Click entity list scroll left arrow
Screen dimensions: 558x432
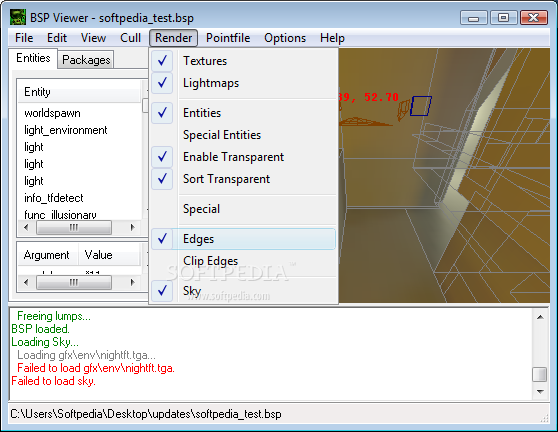[x=26, y=227]
